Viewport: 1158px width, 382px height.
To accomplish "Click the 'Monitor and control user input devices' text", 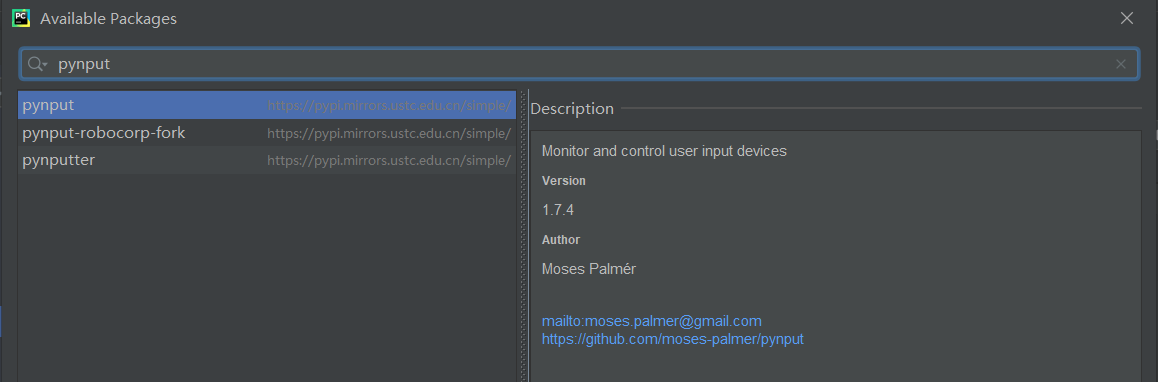I will (664, 151).
